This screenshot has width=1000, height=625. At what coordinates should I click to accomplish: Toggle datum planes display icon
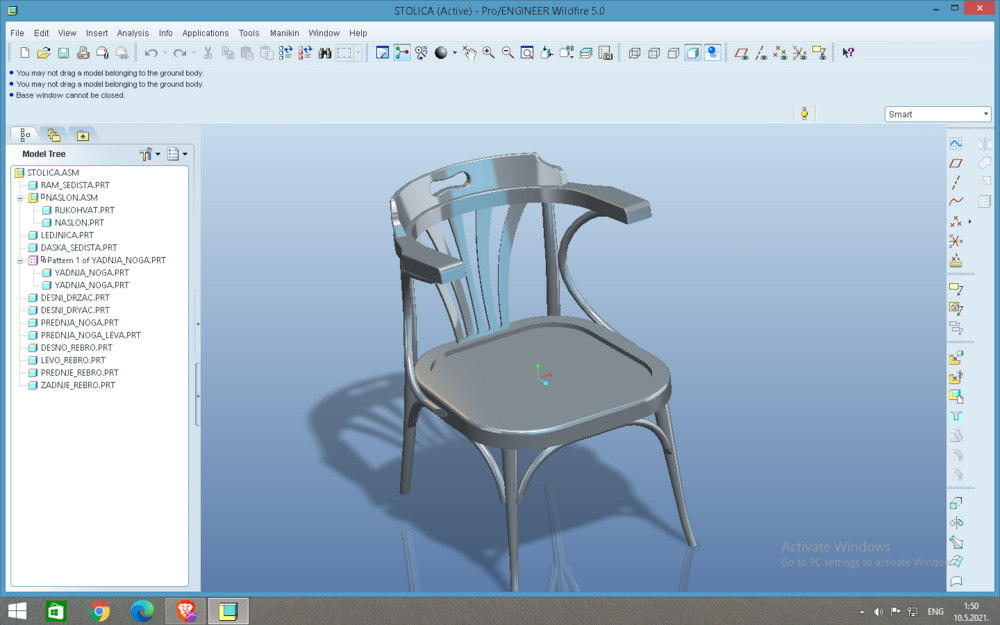coord(741,53)
